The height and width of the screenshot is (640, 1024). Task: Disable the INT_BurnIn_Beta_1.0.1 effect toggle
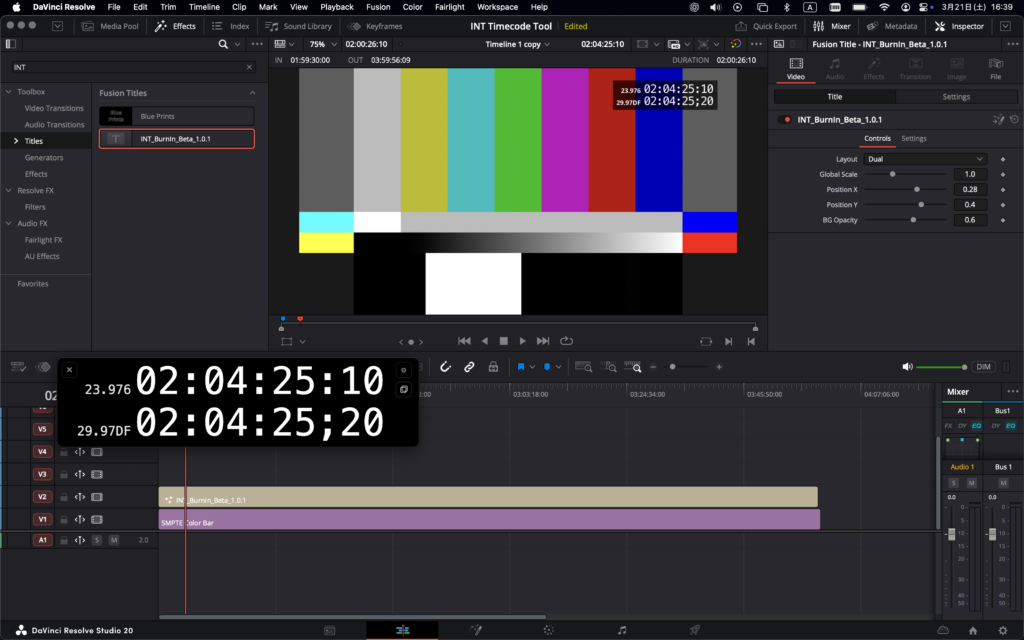pyautogui.click(x=788, y=119)
